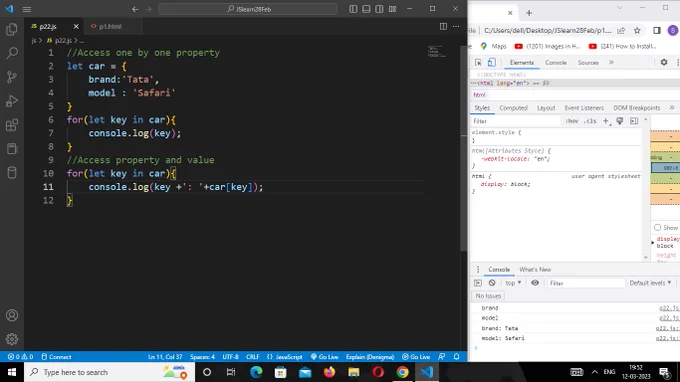Viewport: 680px width, 382px height.
Task: Change indentation via Spaces: 4
Action: coord(202,357)
